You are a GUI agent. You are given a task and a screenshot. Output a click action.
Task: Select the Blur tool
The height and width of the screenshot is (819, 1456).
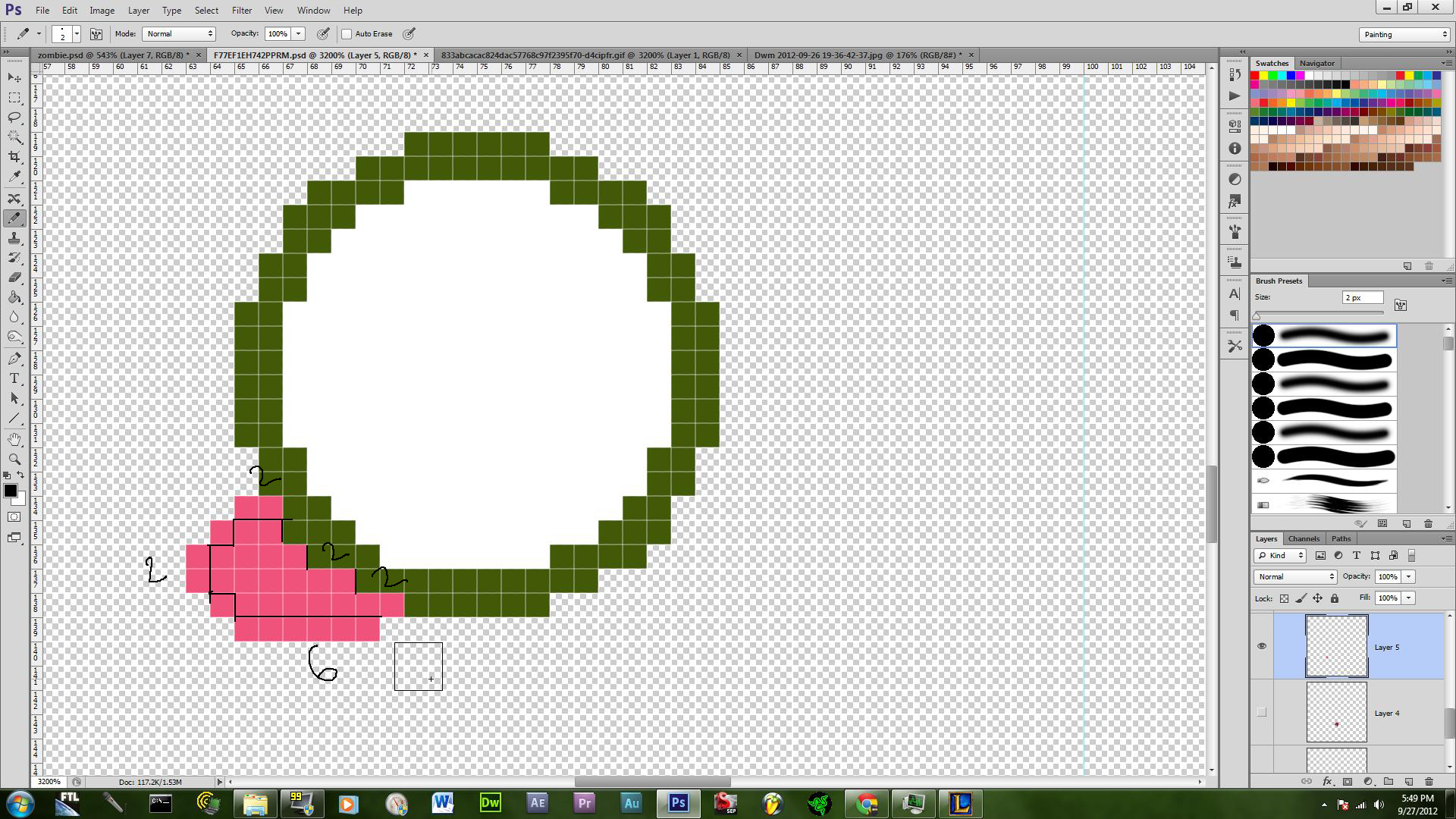(x=14, y=317)
